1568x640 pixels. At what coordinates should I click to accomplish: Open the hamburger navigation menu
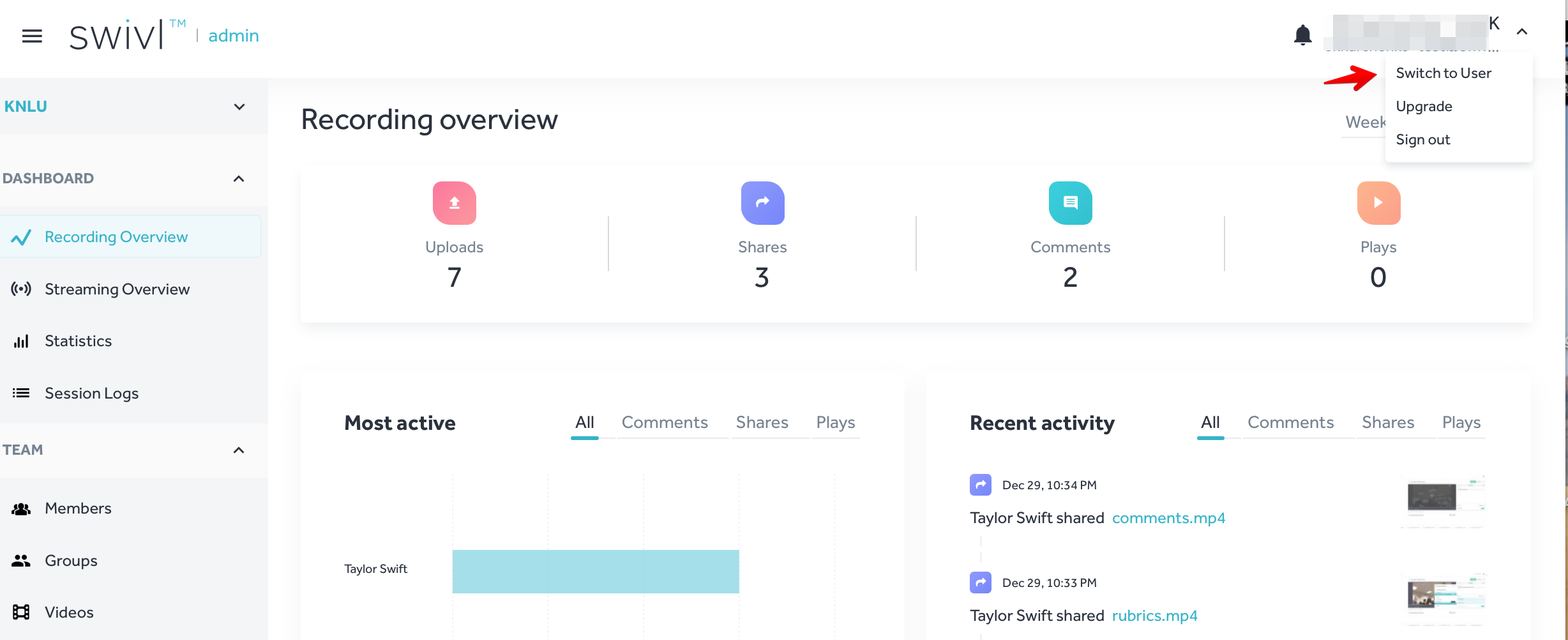[32, 36]
